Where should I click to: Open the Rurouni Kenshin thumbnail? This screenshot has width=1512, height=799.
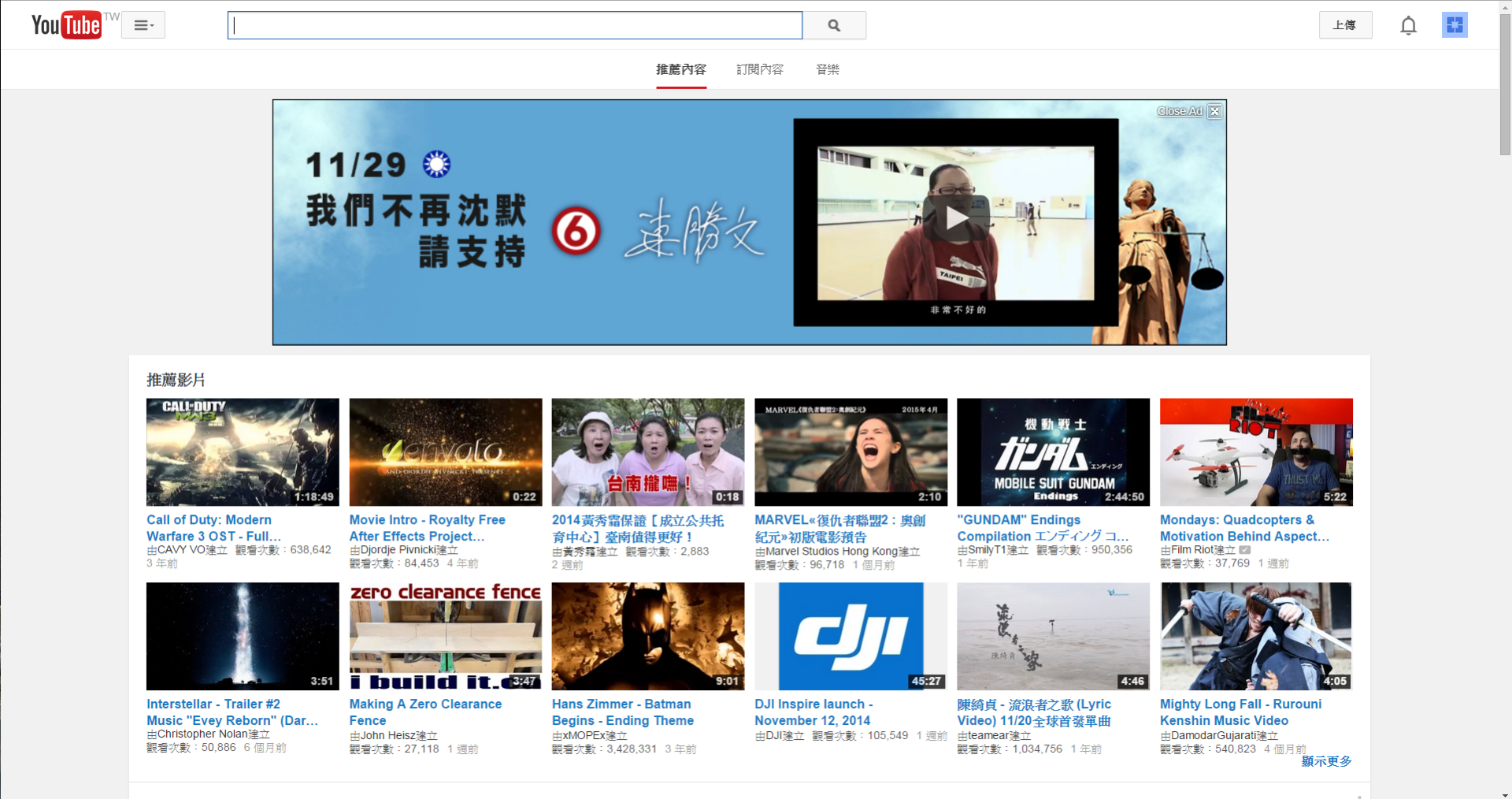[x=1256, y=636]
